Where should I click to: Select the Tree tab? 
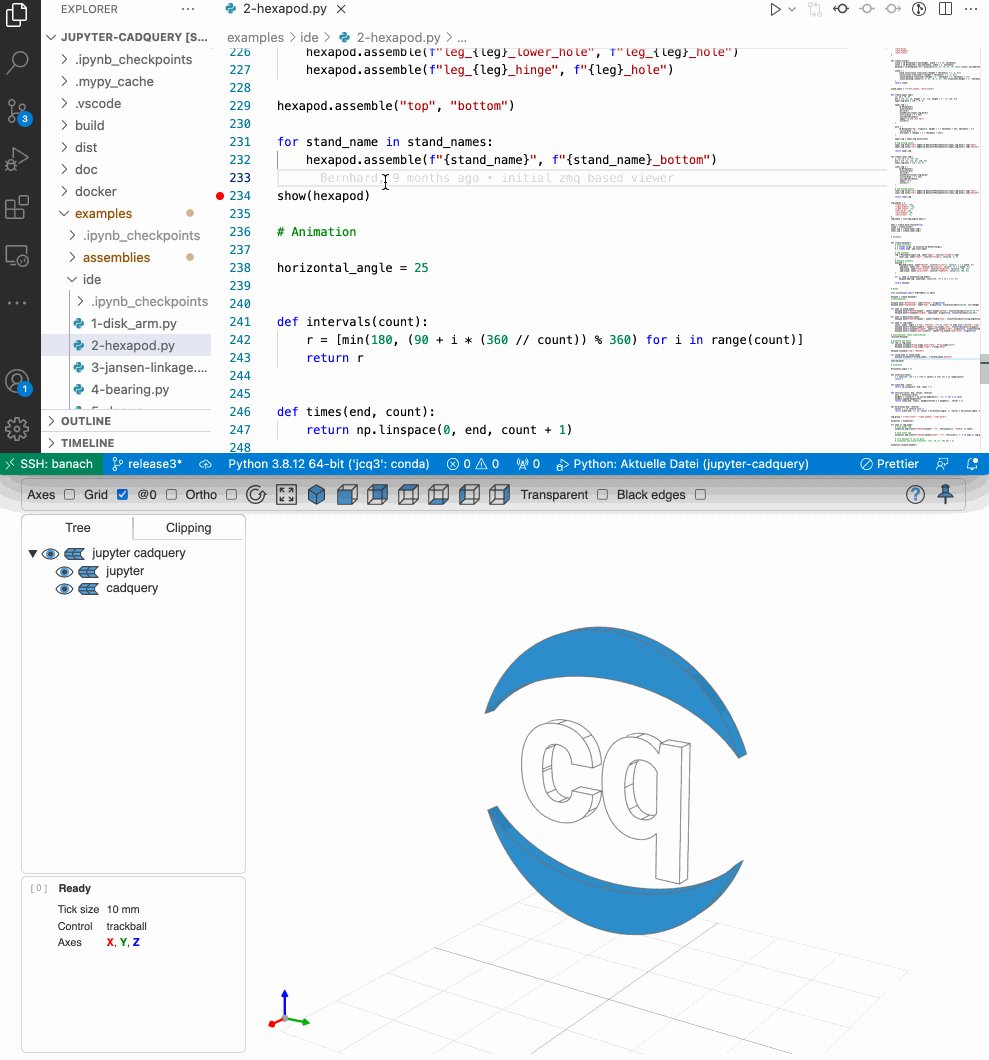[78, 528]
